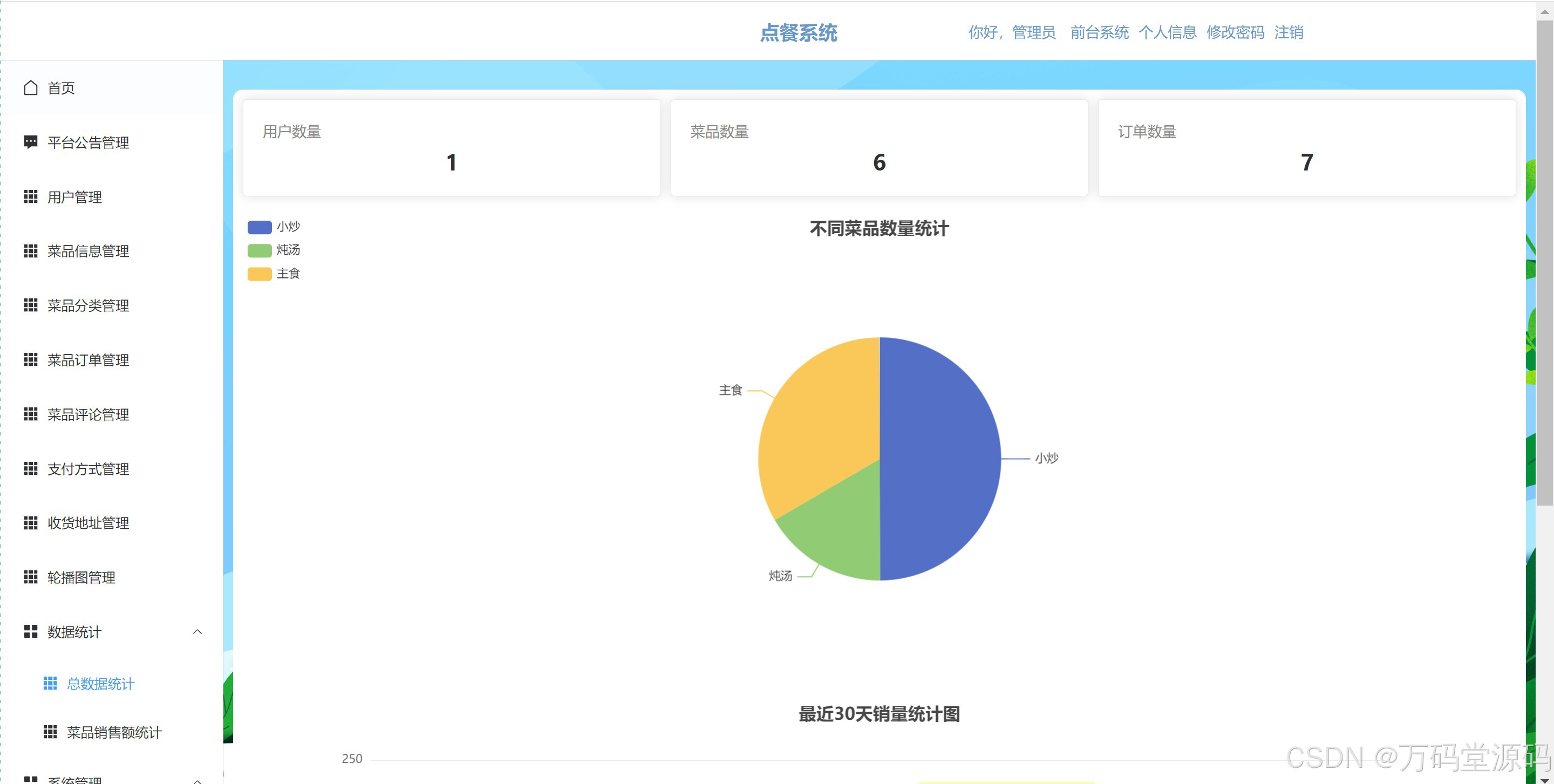
Task: Click the four-square icon next to 数据统计
Action: pos(31,631)
